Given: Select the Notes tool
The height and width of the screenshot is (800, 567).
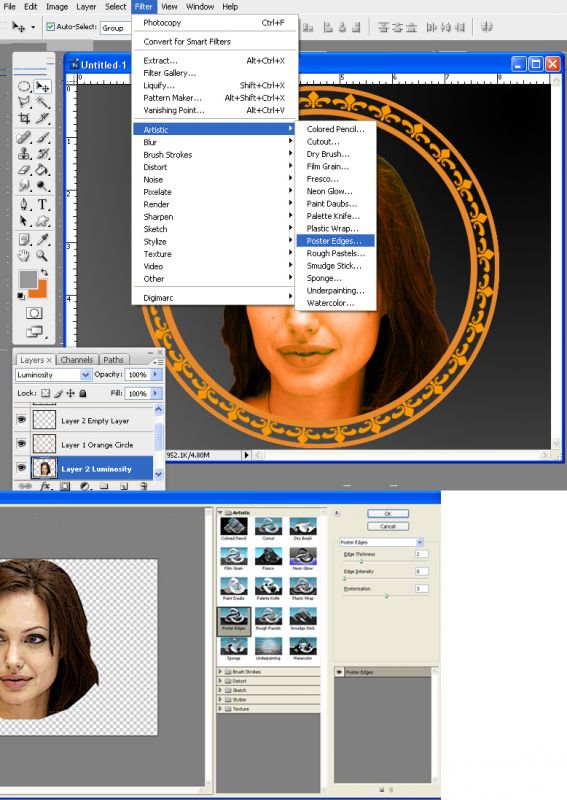Looking at the screenshot, I should [x=24, y=239].
